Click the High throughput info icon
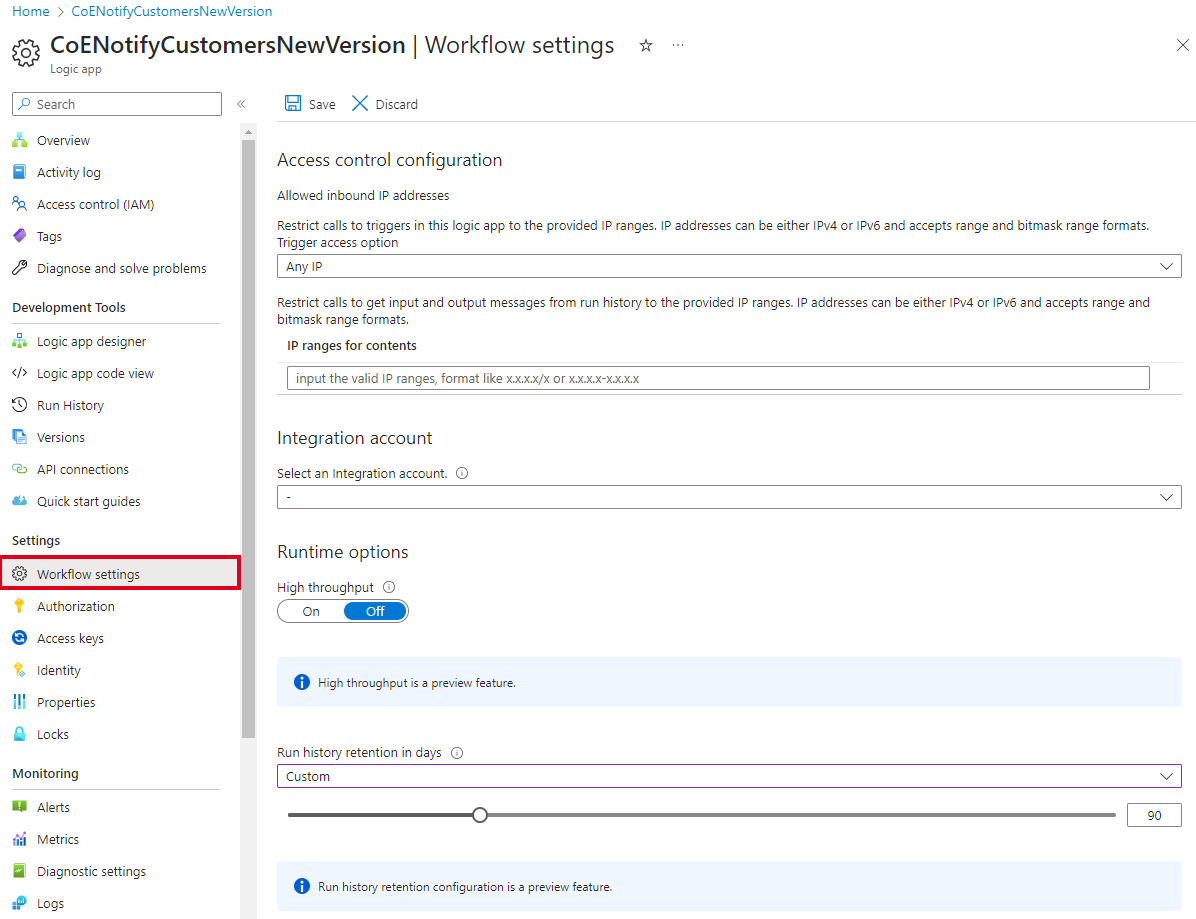Image resolution: width=1196 pixels, height=919 pixels. point(389,588)
